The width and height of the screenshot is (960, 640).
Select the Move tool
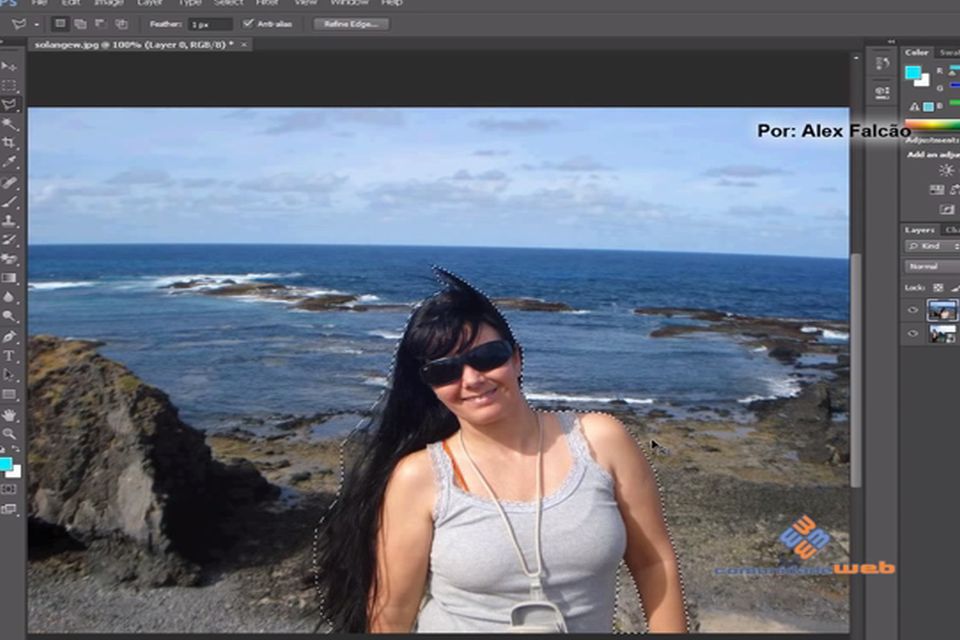coord(9,66)
